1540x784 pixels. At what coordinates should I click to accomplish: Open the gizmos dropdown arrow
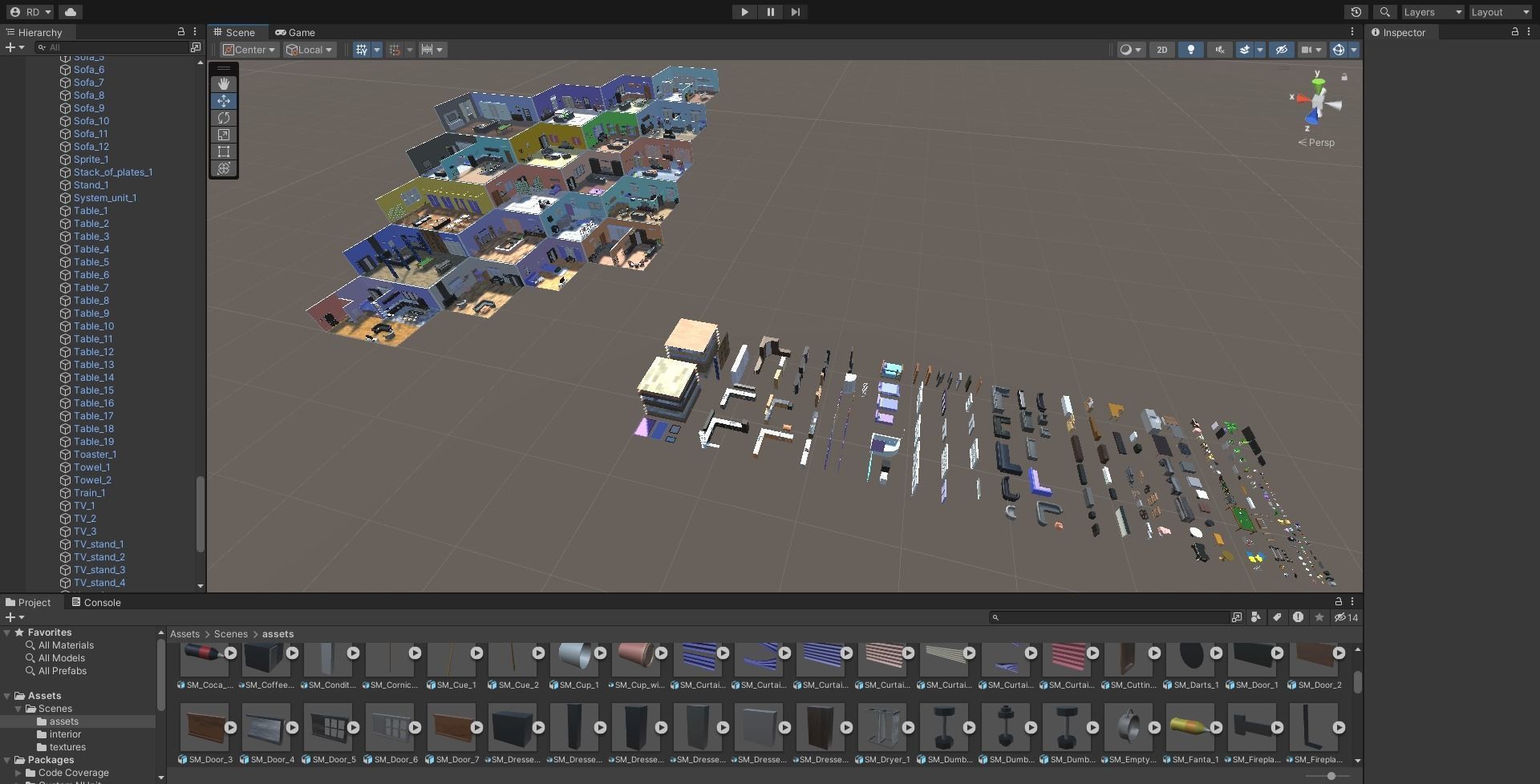point(1354,50)
